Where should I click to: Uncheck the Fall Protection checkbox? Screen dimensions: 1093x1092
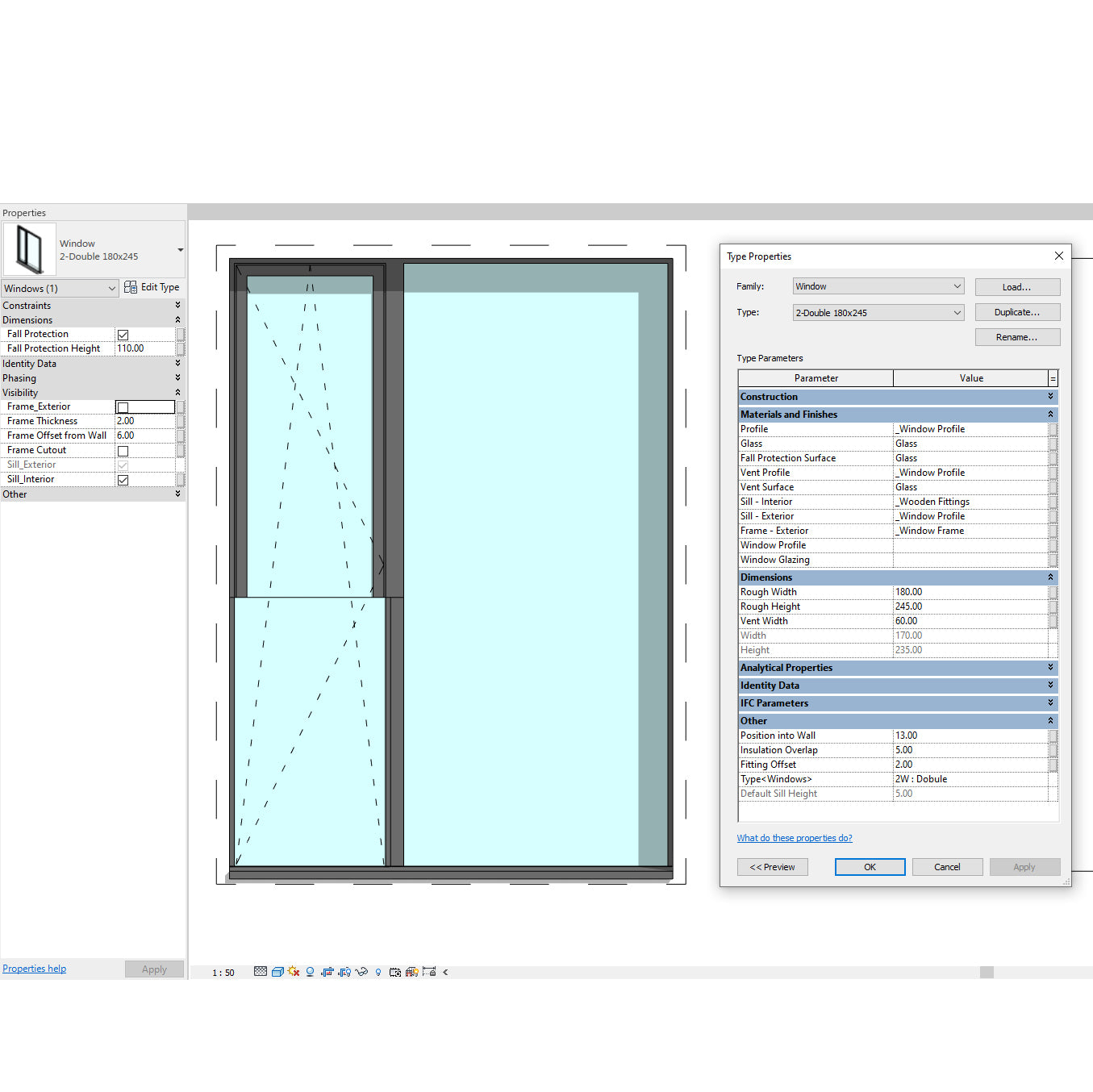click(x=123, y=334)
